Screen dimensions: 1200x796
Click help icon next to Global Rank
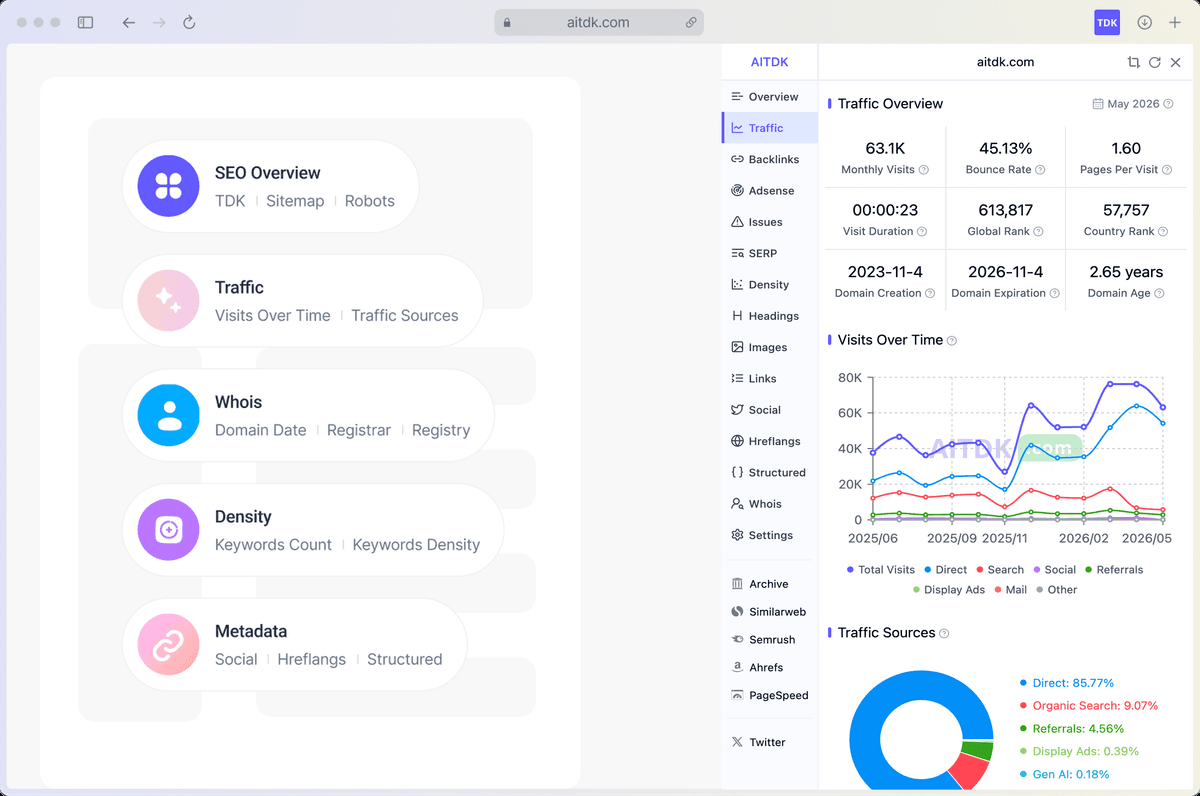tap(1039, 232)
